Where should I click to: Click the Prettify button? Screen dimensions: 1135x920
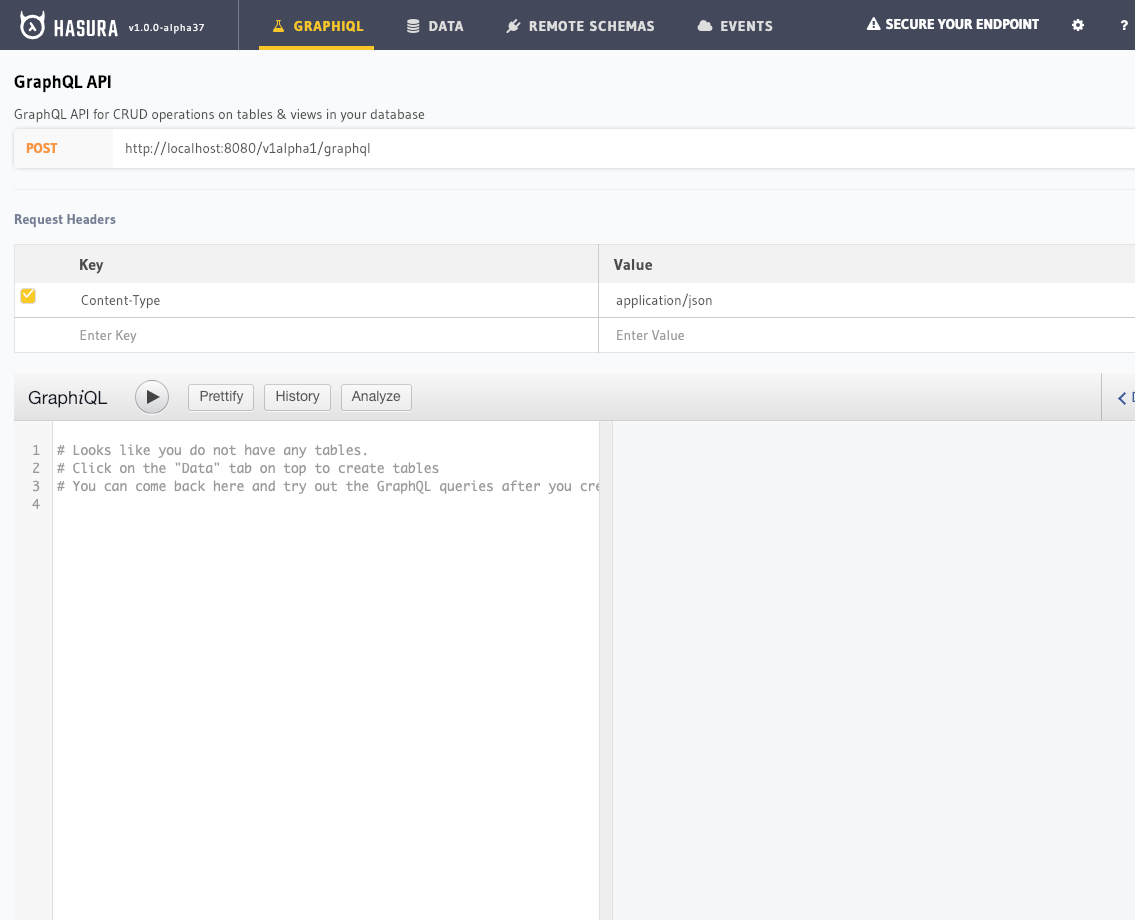pyautogui.click(x=220, y=397)
